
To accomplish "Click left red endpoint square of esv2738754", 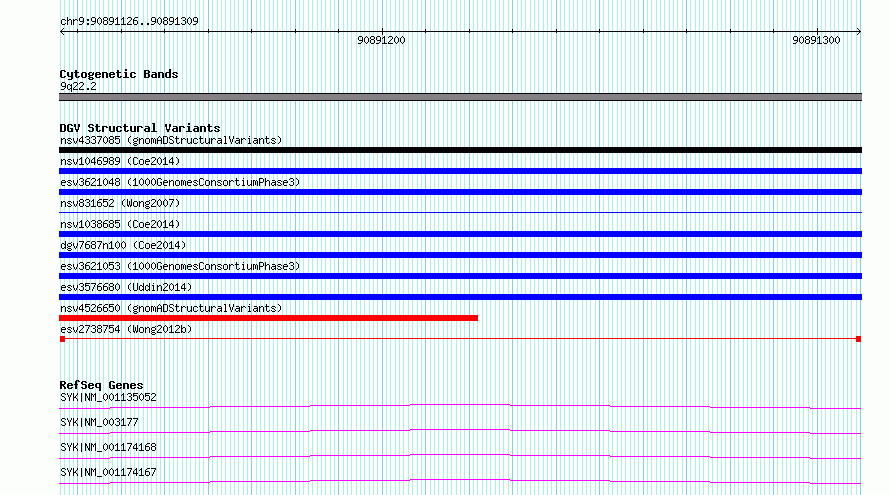I will (62, 339).
